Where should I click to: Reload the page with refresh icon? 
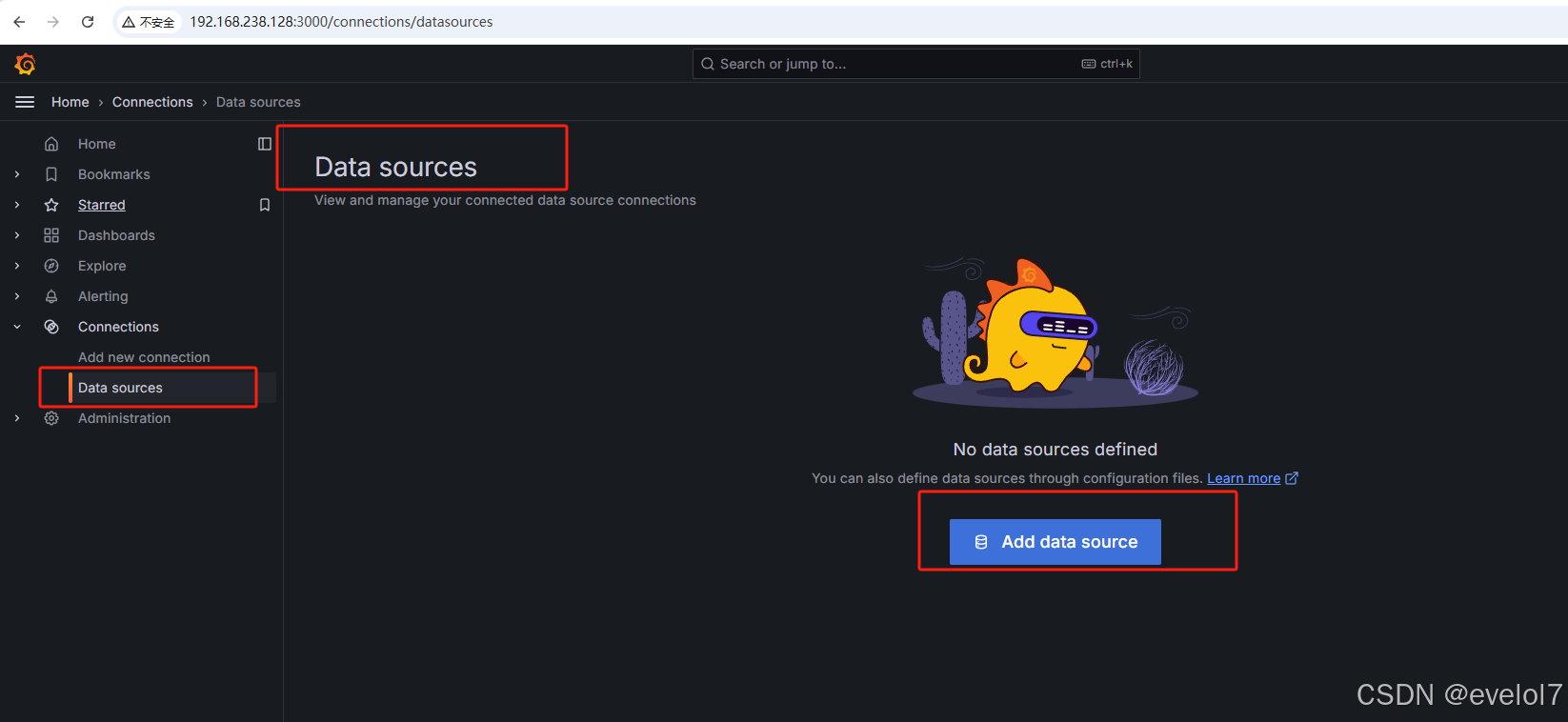click(x=88, y=22)
